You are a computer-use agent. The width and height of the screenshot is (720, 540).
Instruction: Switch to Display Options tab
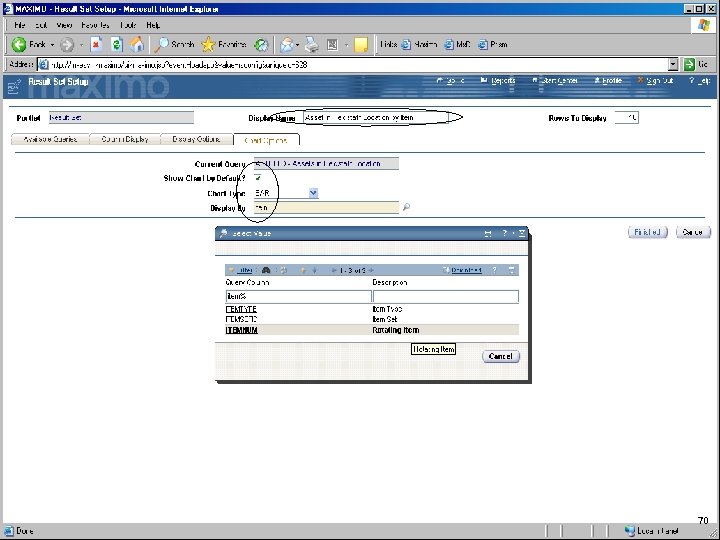click(x=196, y=139)
